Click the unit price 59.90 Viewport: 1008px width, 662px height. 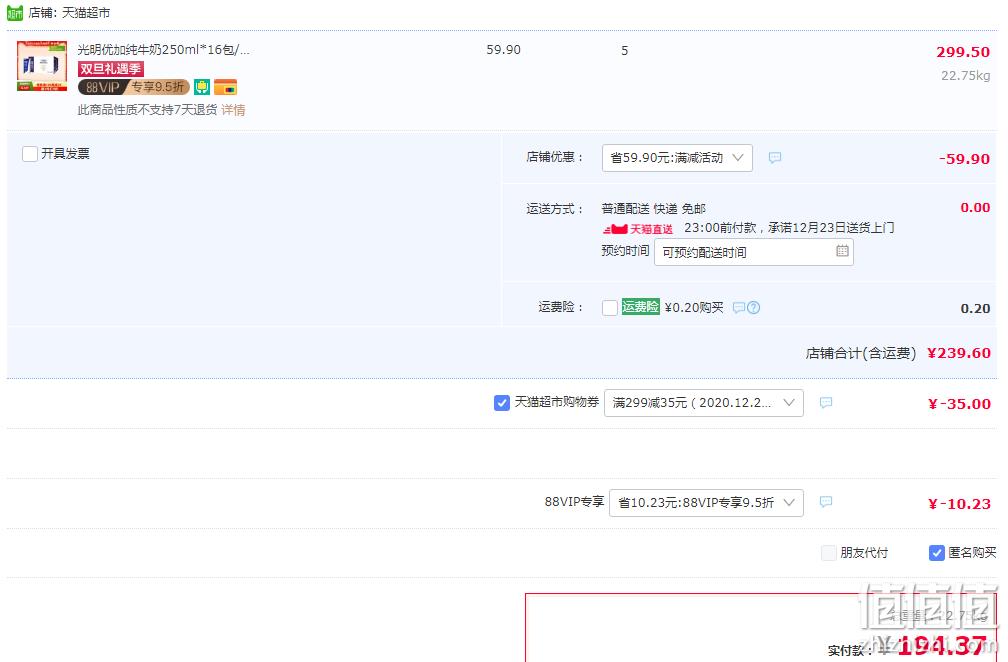pyautogui.click(x=503, y=49)
